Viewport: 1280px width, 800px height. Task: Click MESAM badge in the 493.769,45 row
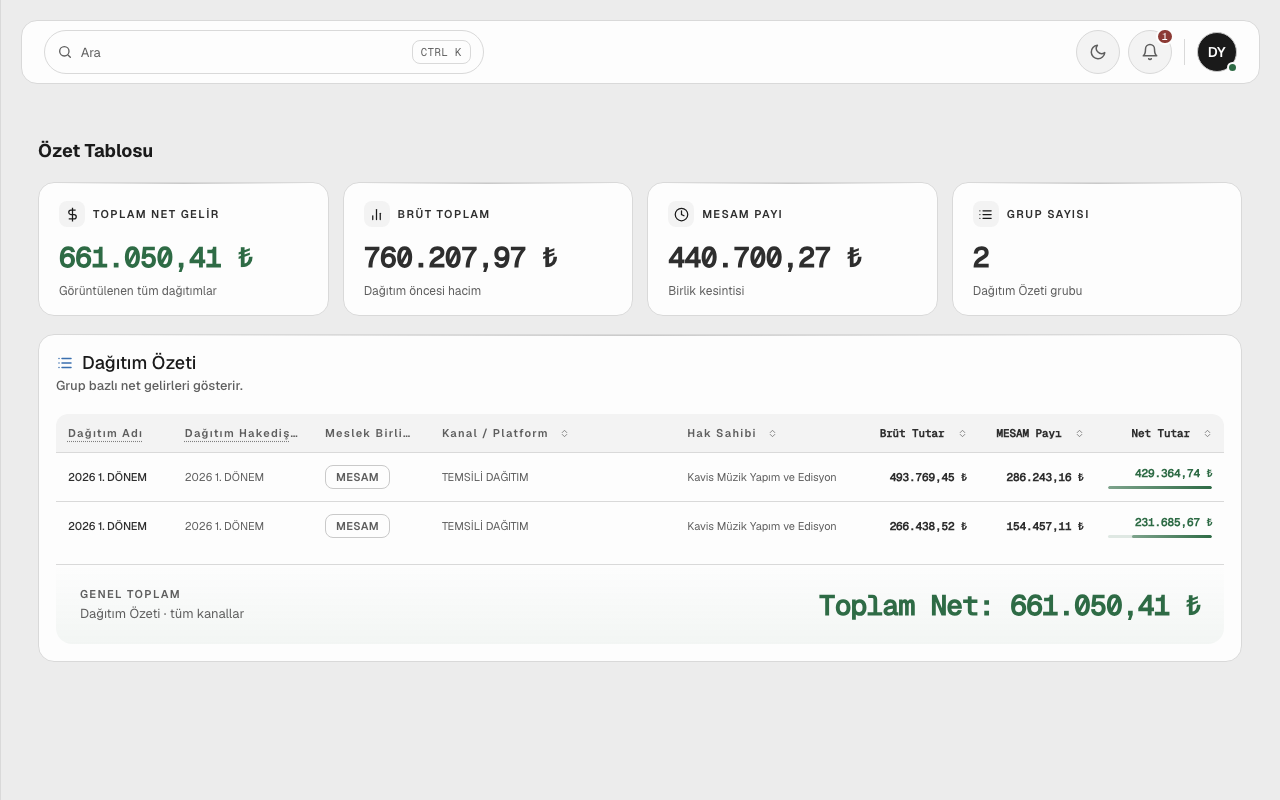357,477
